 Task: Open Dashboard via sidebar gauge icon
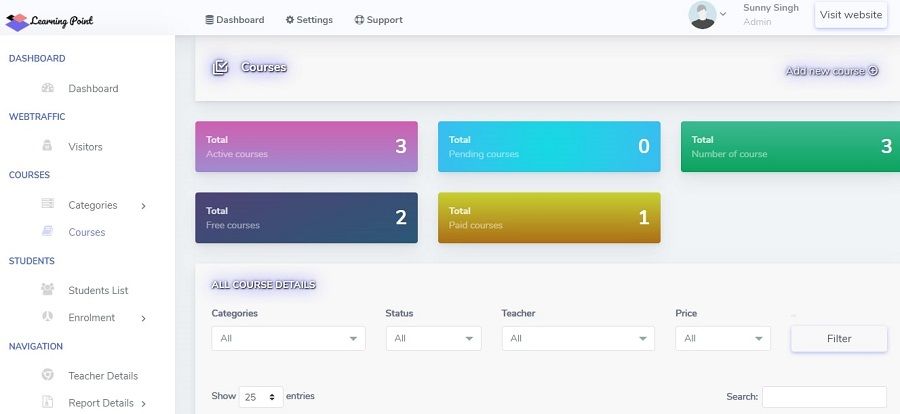coord(48,88)
